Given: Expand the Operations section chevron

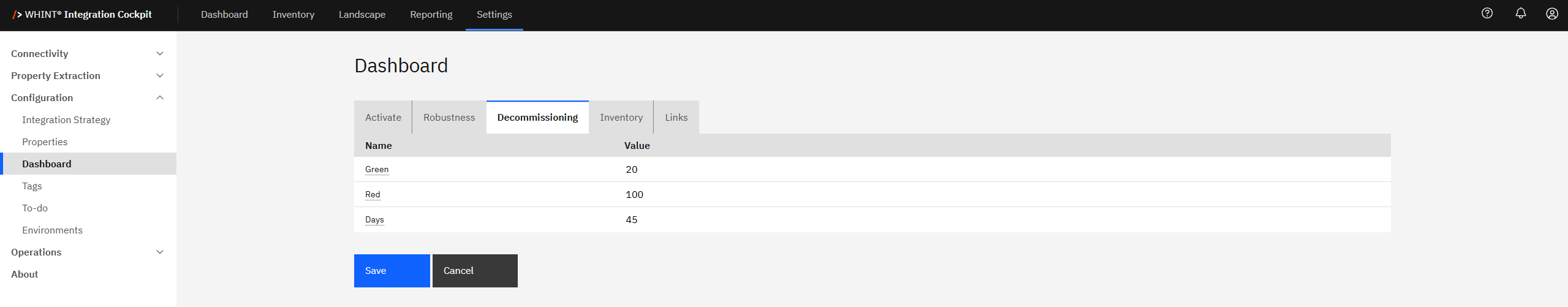Looking at the screenshot, I should [x=160, y=252].
